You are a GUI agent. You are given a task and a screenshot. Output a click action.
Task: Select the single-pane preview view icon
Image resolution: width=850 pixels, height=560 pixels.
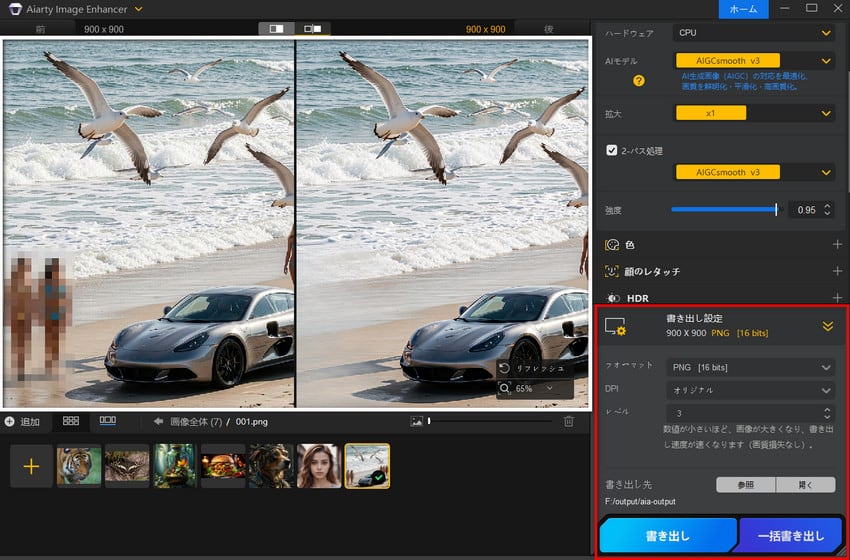tap(276, 29)
